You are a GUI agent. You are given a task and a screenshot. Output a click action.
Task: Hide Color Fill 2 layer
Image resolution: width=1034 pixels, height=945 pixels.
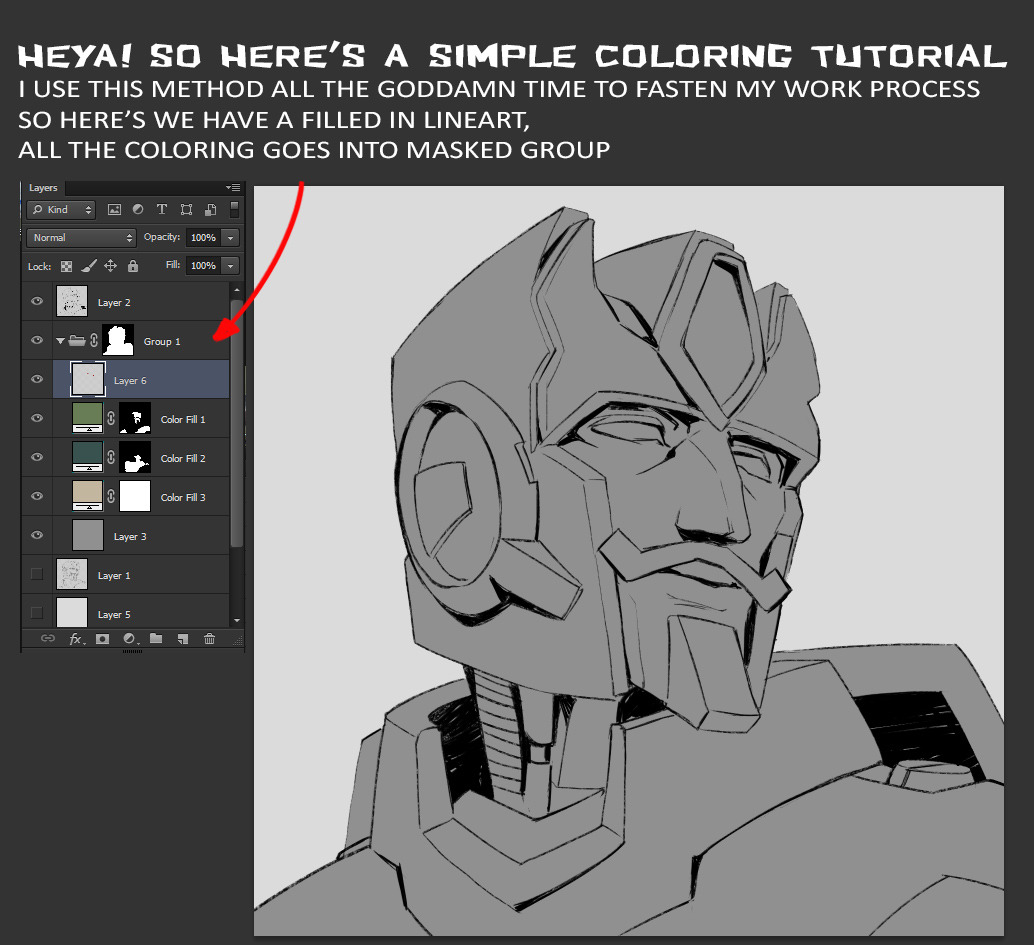click(x=37, y=456)
